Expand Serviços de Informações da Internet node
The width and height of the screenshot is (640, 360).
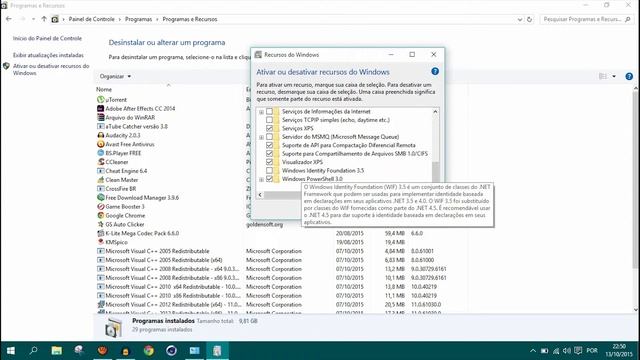(261, 112)
